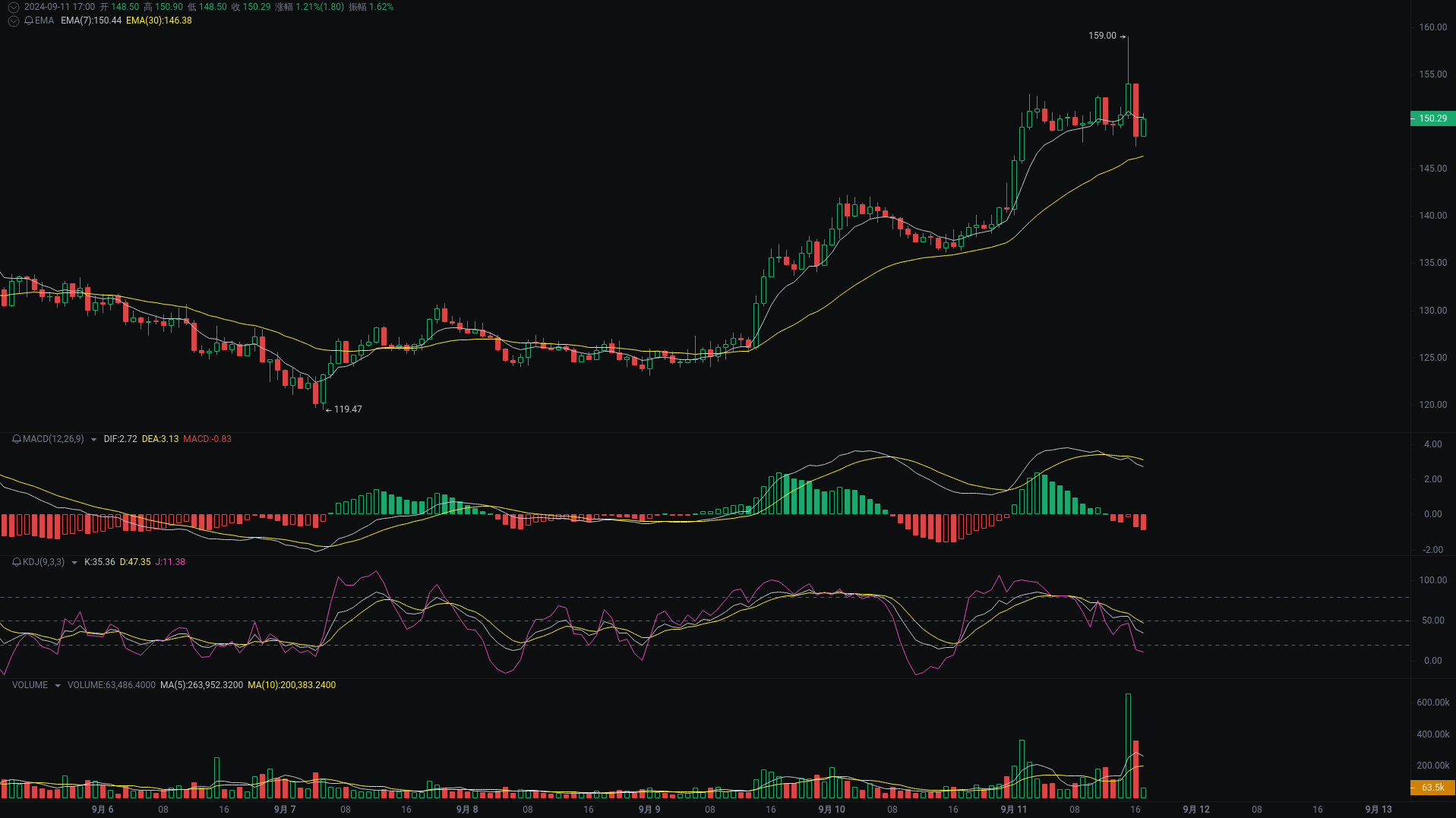Viewport: 1456px width, 818px height.
Task: Click the K:35.36 reading
Action: point(99,562)
